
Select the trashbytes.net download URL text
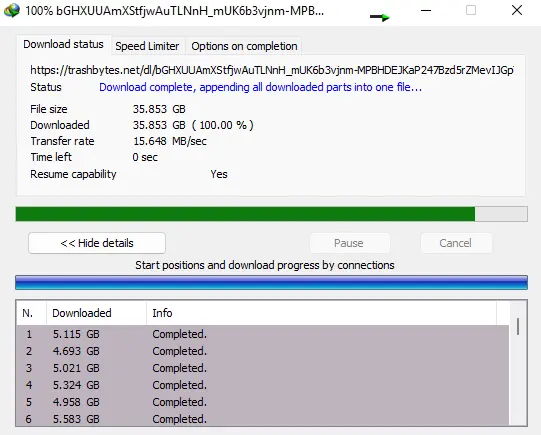pos(272,70)
